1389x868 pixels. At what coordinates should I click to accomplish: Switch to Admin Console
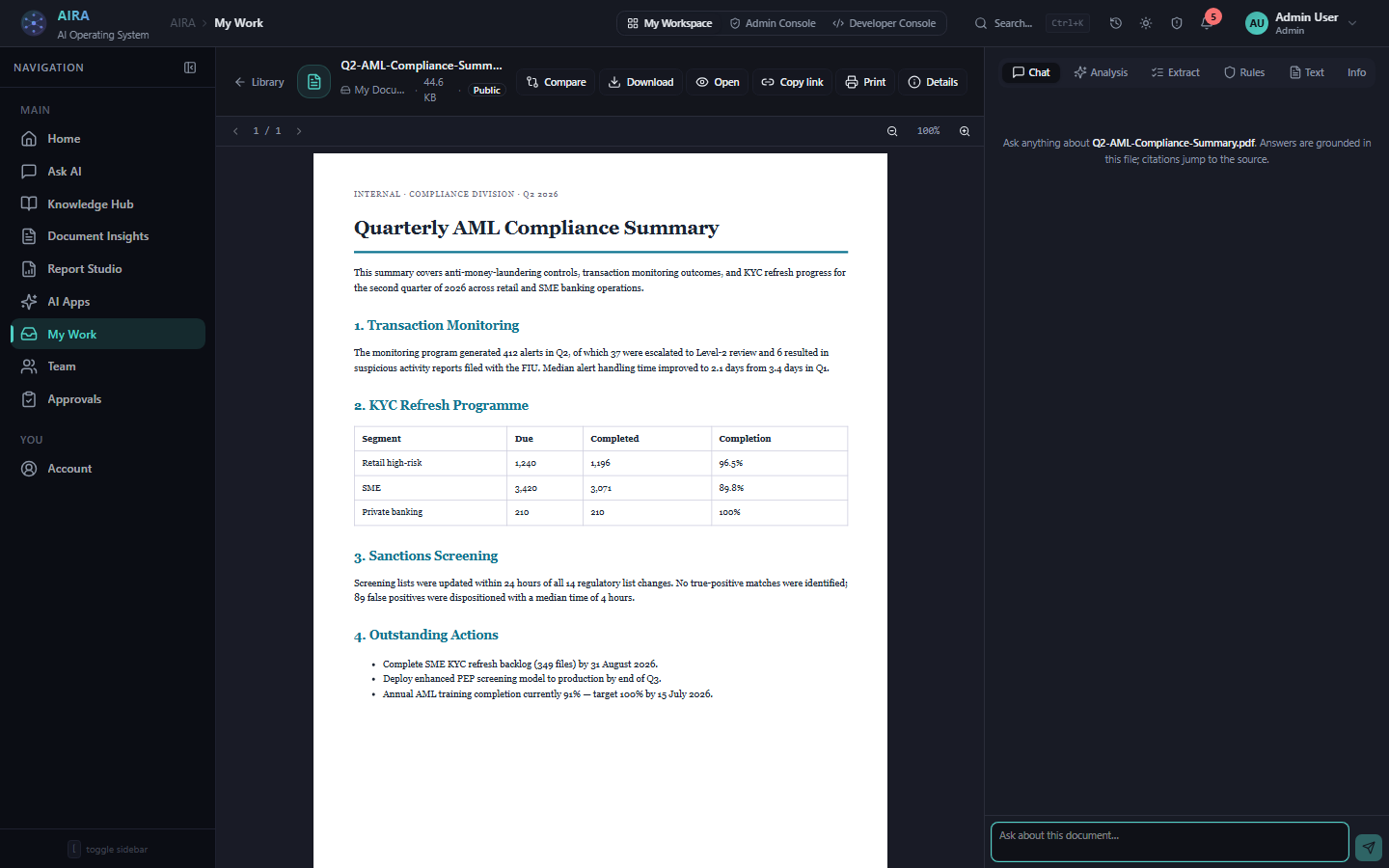[x=773, y=23]
